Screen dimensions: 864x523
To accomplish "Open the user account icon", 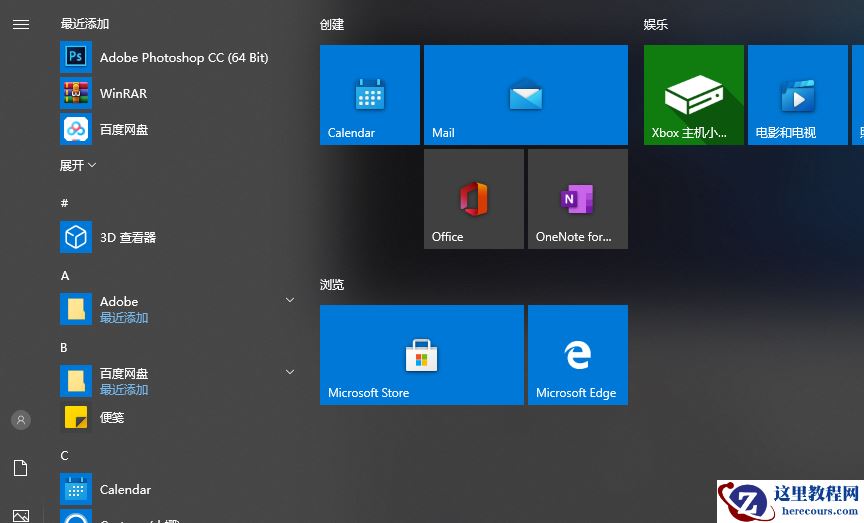I will (x=21, y=420).
